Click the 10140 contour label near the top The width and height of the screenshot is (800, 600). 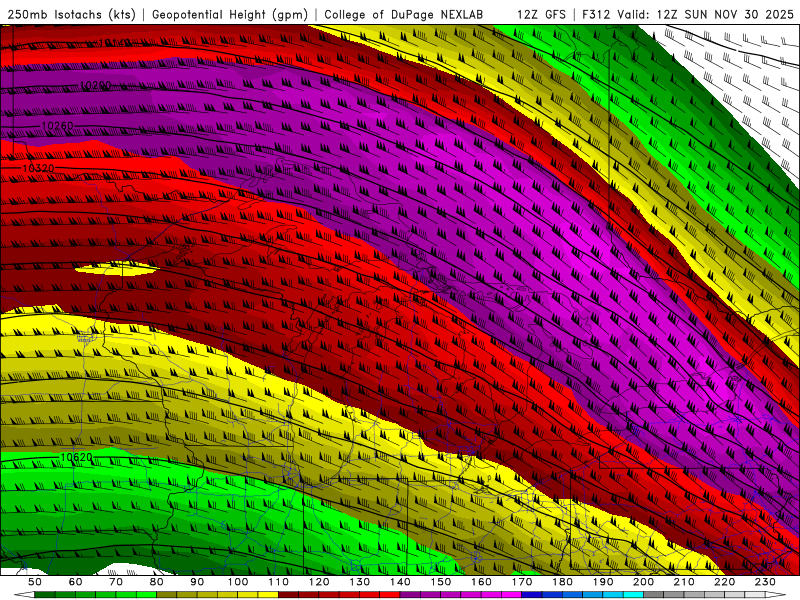[x=114, y=43]
